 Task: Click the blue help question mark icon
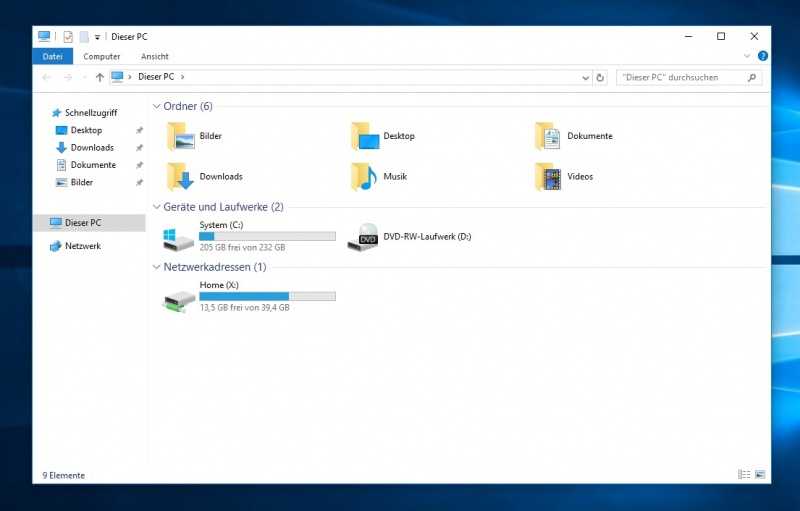coord(763,56)
